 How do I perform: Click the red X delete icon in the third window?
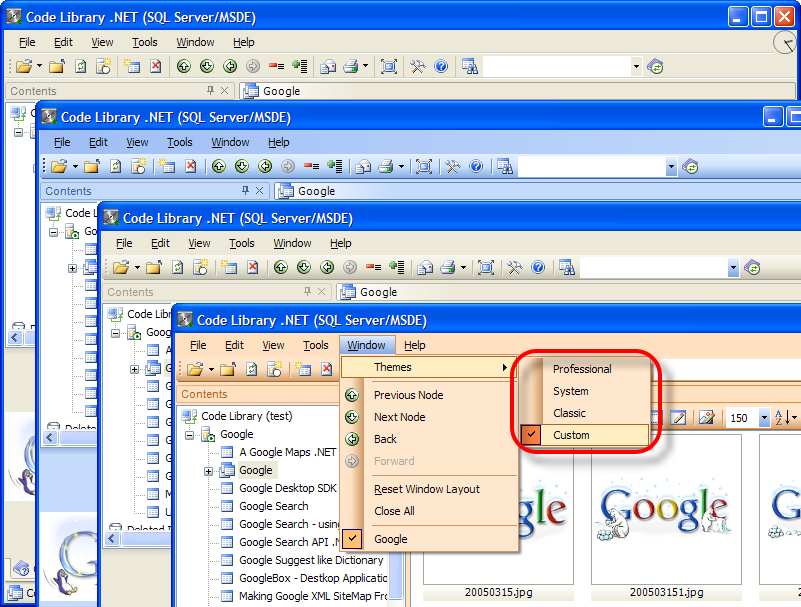[x=252, y=267]
